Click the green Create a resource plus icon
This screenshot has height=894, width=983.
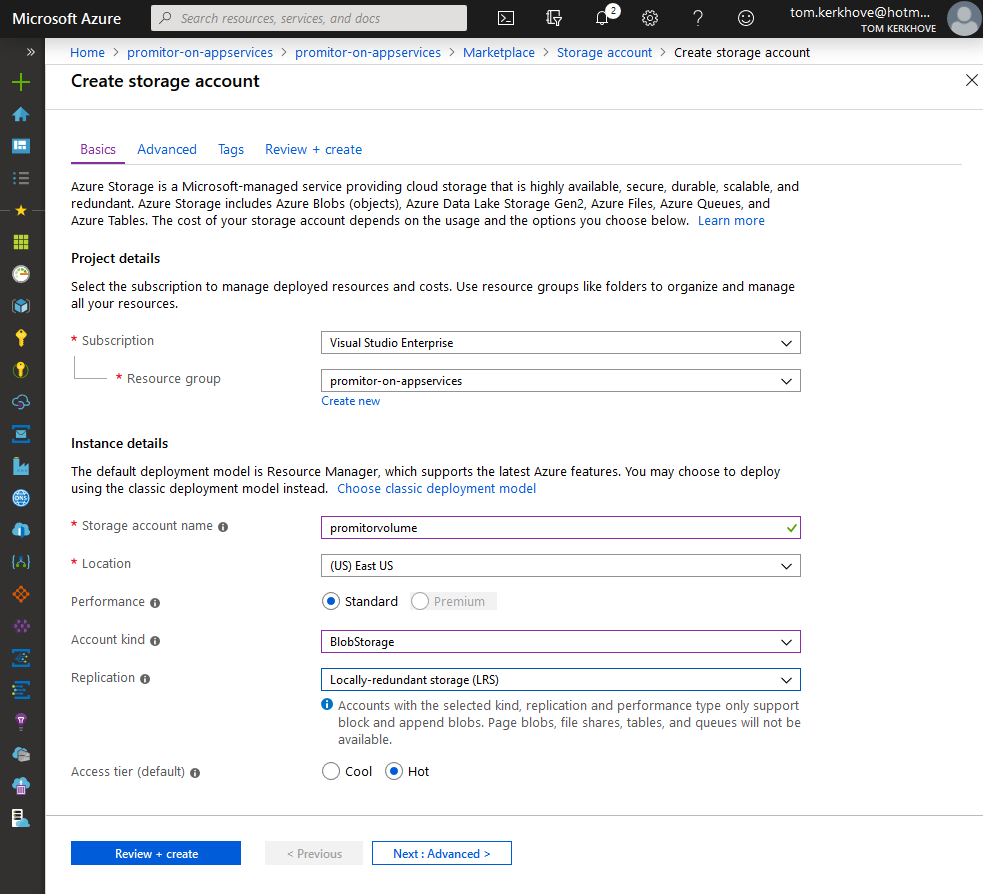(20, 82)
